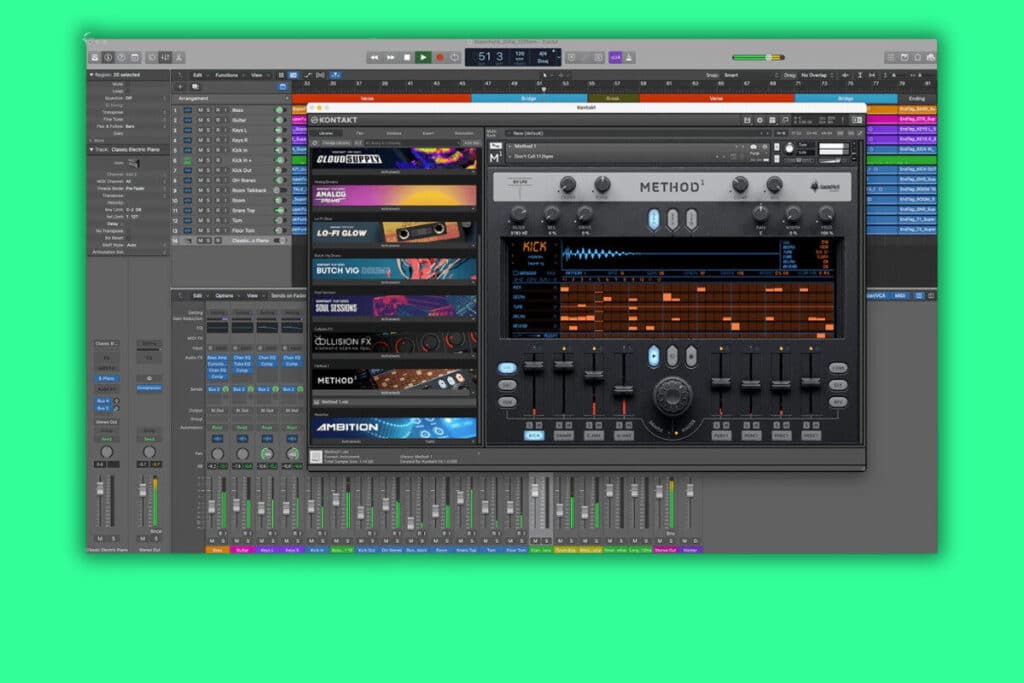Viewport: 1024px width, 683px height.
Task: Adjust the KICK channel fader in Method 1
Action: [x=534, y=366]
